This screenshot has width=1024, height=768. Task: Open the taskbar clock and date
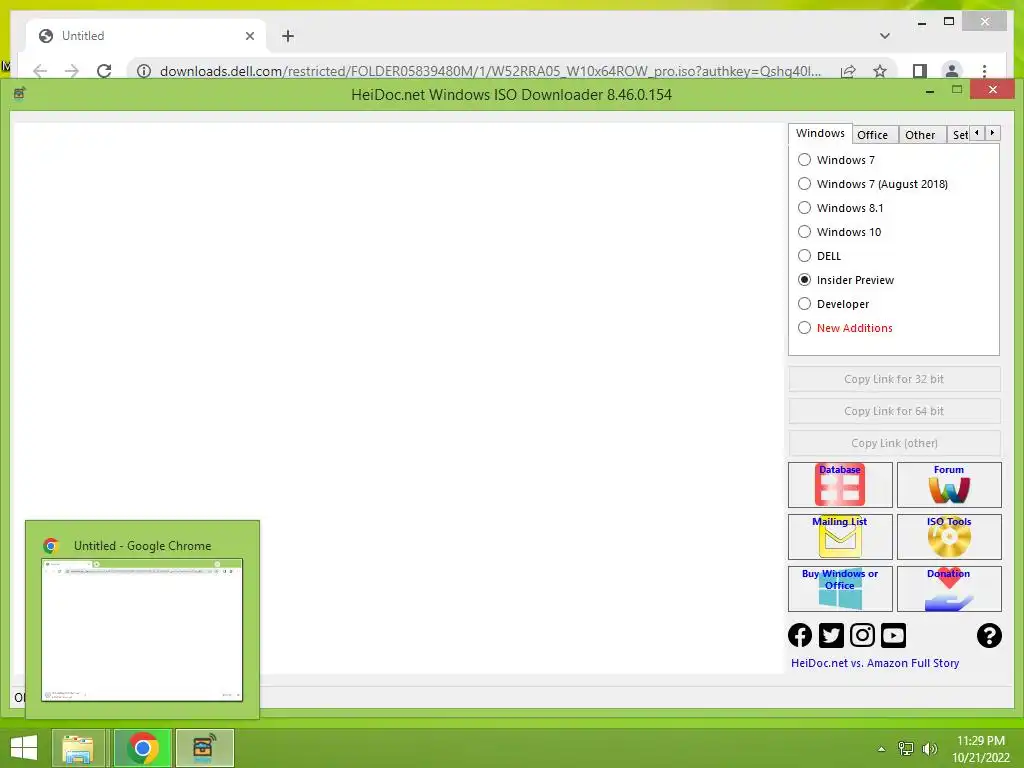tap(981, 749)
